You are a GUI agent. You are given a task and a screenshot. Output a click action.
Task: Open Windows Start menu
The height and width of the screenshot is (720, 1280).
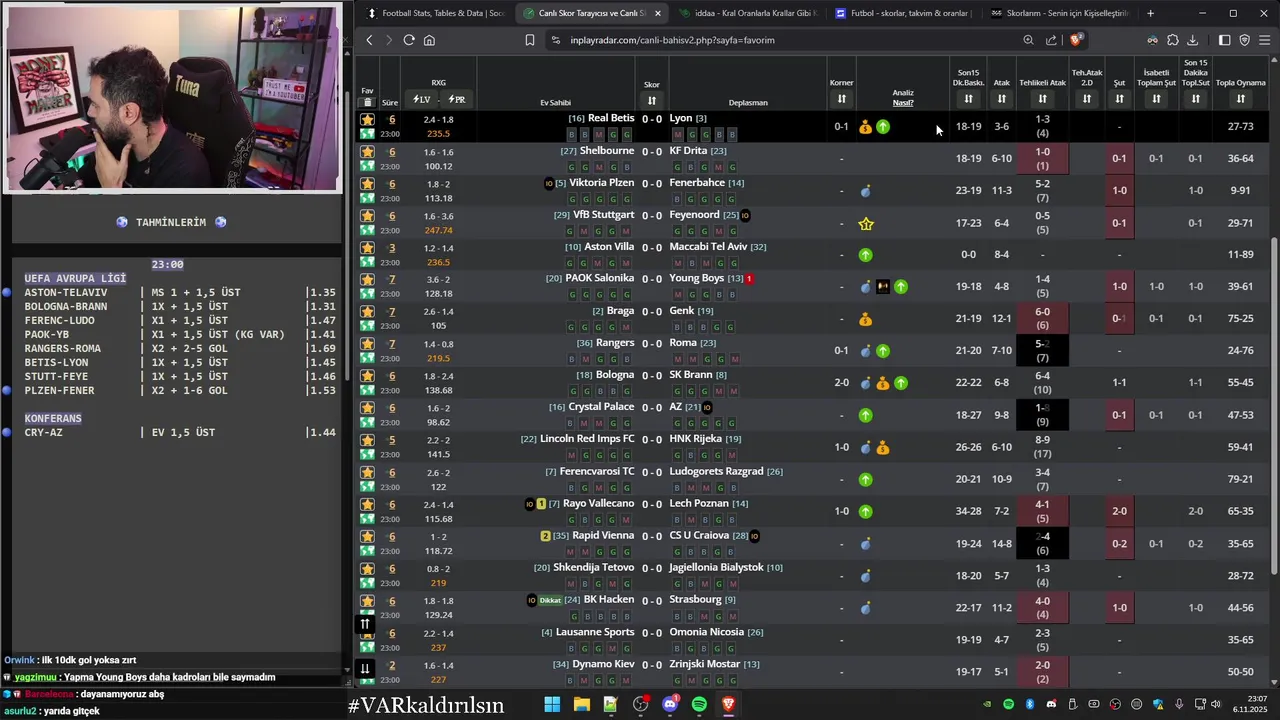click(x=552, y=704)
